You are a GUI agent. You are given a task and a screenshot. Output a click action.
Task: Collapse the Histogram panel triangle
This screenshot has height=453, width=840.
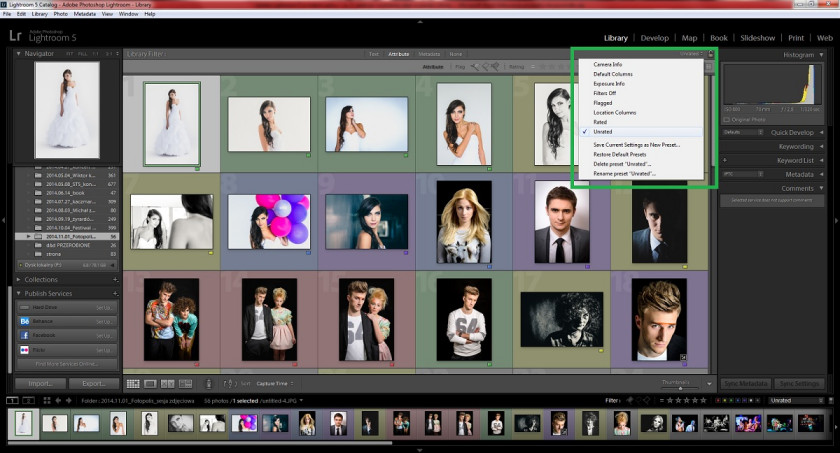click(821, 55)
